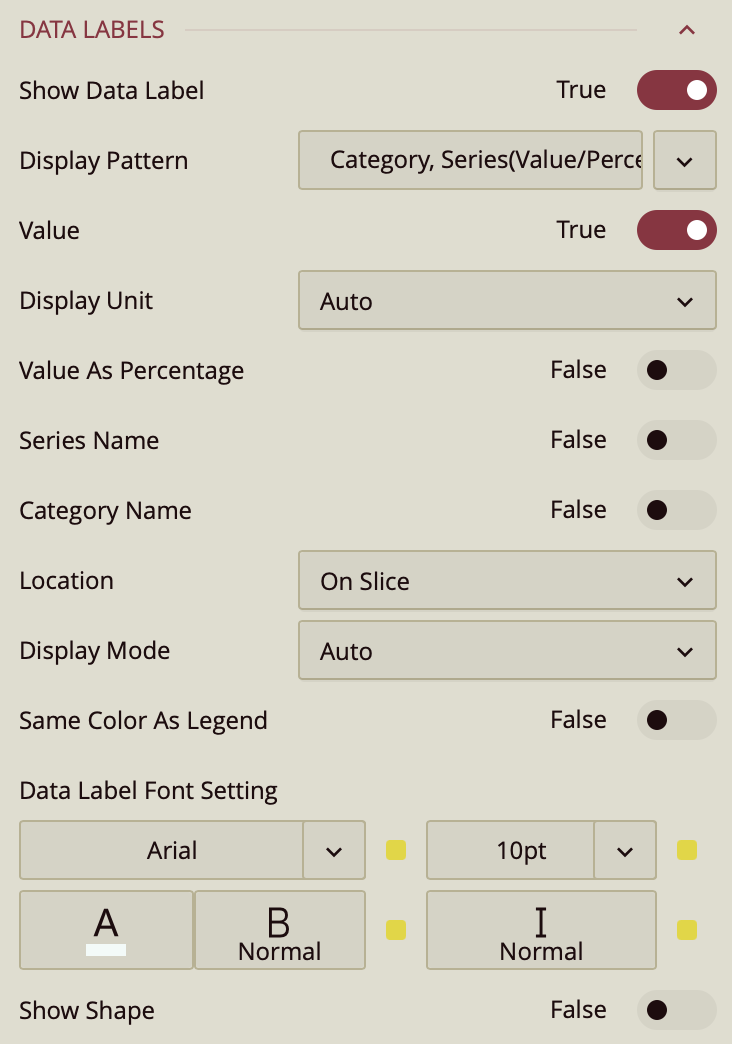Enable the Series Name toggle
This screenshot has width=732, height=1044.
click(677, 440)
